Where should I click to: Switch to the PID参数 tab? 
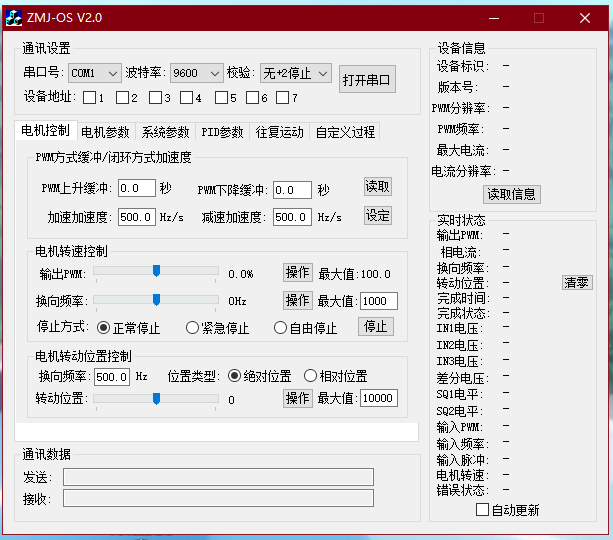coord(222,132)
